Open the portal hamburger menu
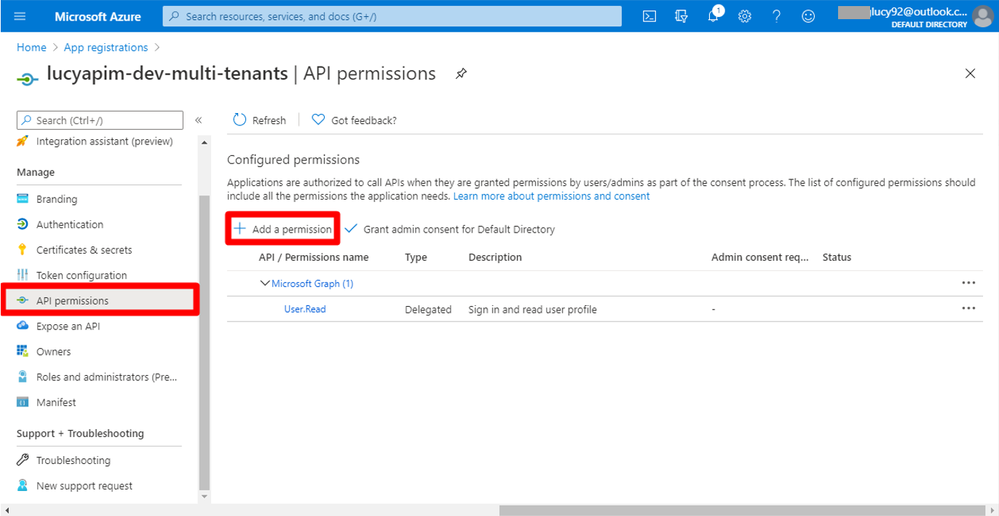This screenshot has width=999, height=516. (20, 17)
